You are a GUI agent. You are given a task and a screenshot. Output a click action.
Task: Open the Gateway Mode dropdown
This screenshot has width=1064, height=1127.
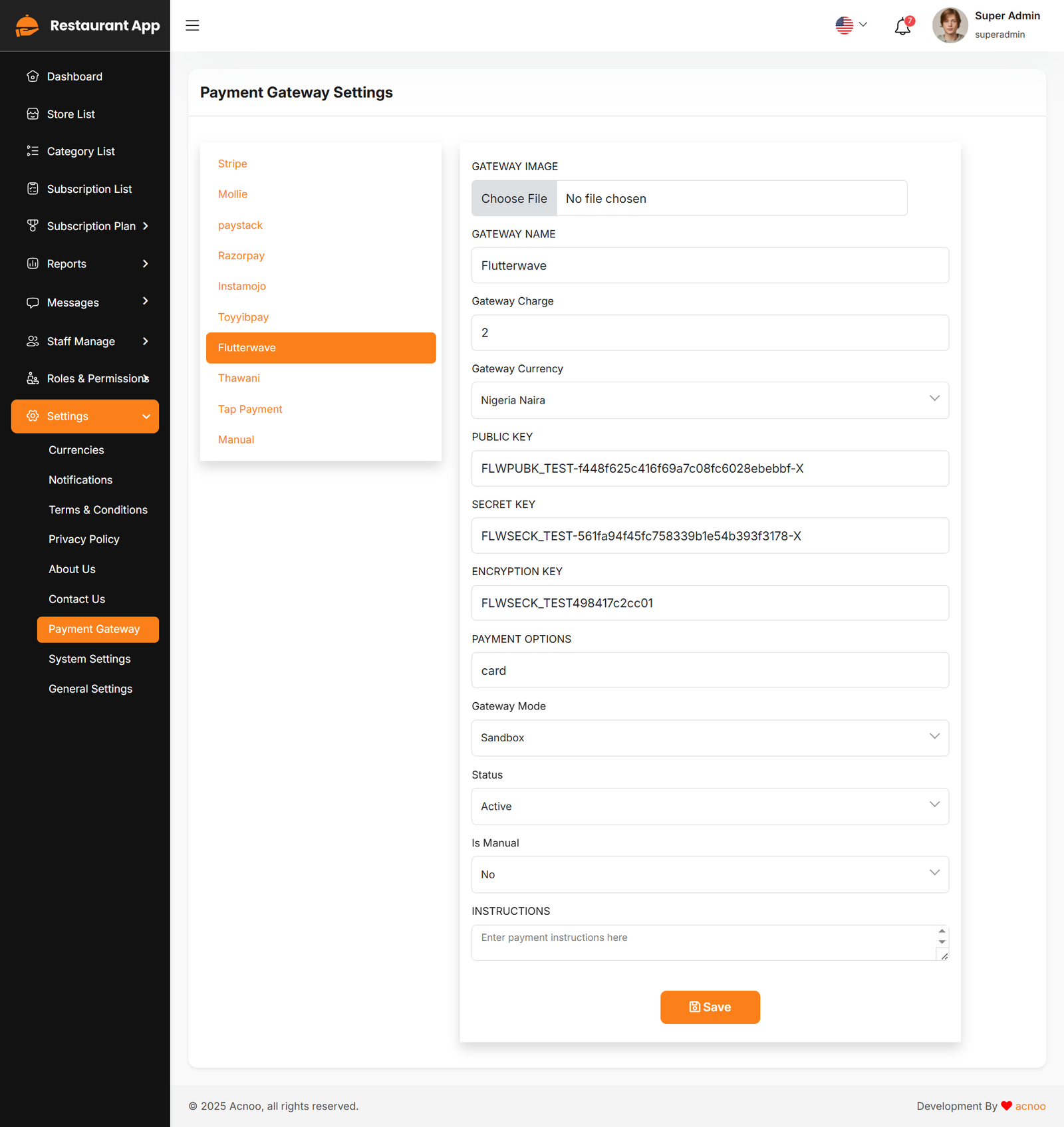710,738
